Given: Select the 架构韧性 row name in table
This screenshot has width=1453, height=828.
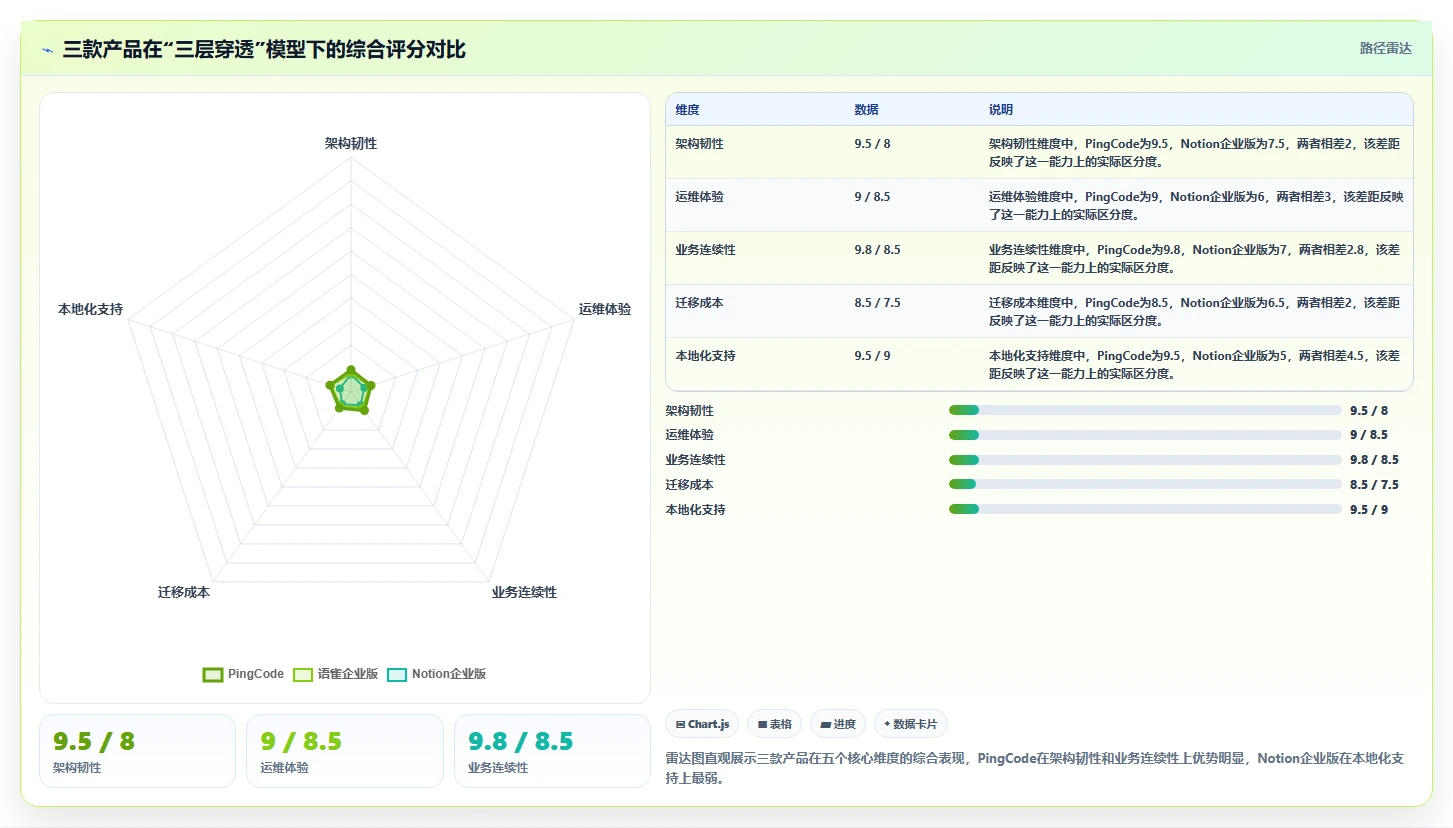Looking at the screenshot, I should click(699, 144).
